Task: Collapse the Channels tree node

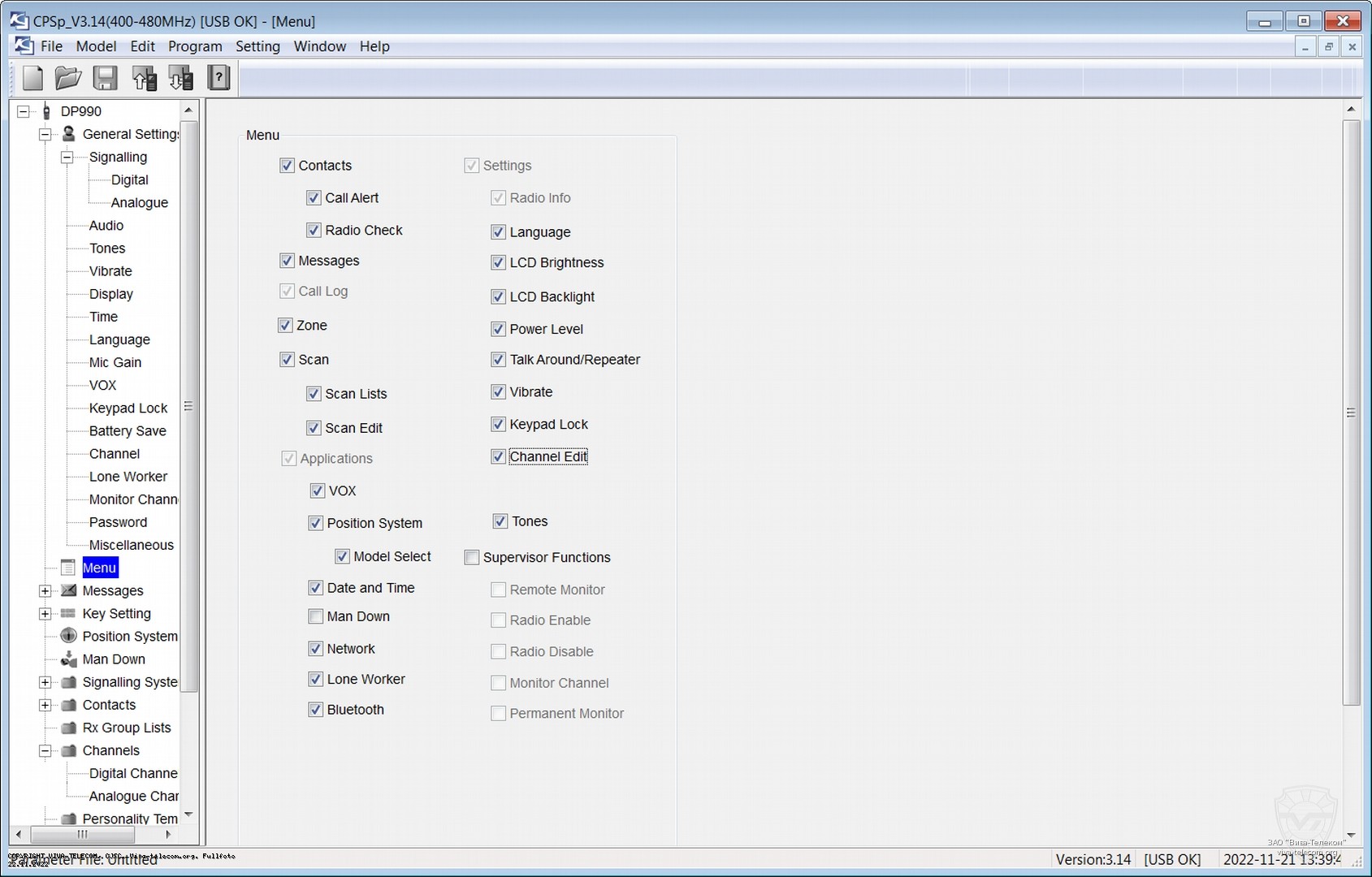Action: pos(45,751)
